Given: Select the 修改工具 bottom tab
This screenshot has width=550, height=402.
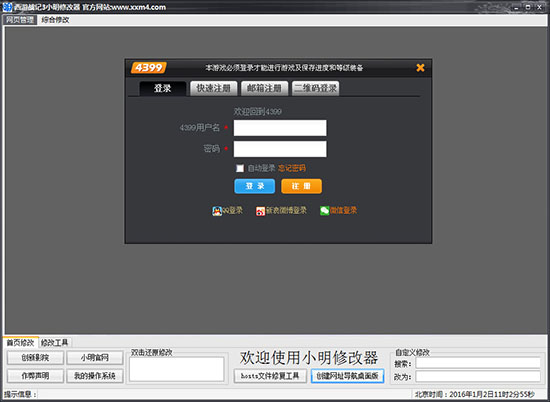Looking at the screenshot, I should click(54, 342).
